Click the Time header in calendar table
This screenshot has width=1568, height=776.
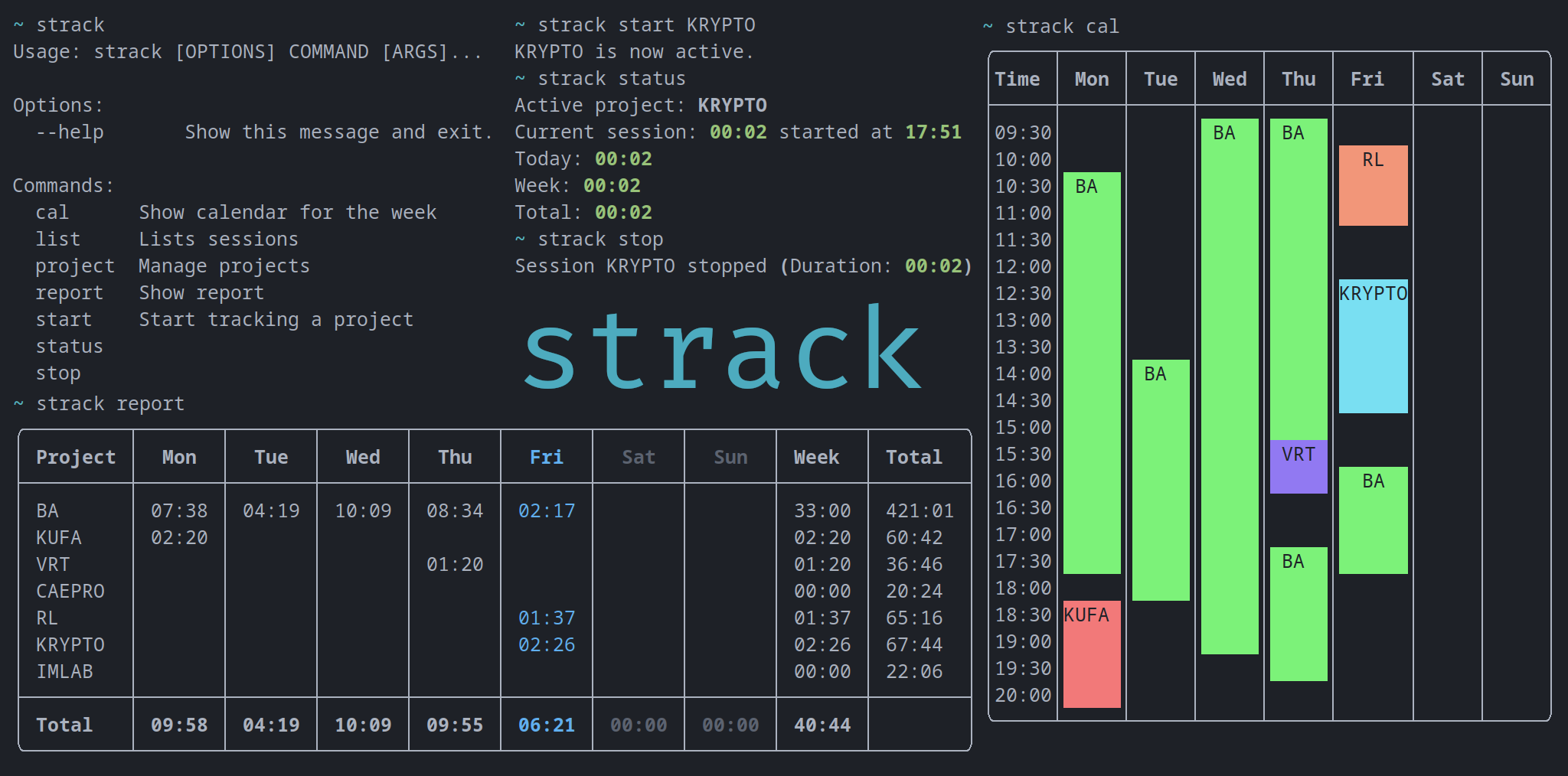click(1017, 80)
